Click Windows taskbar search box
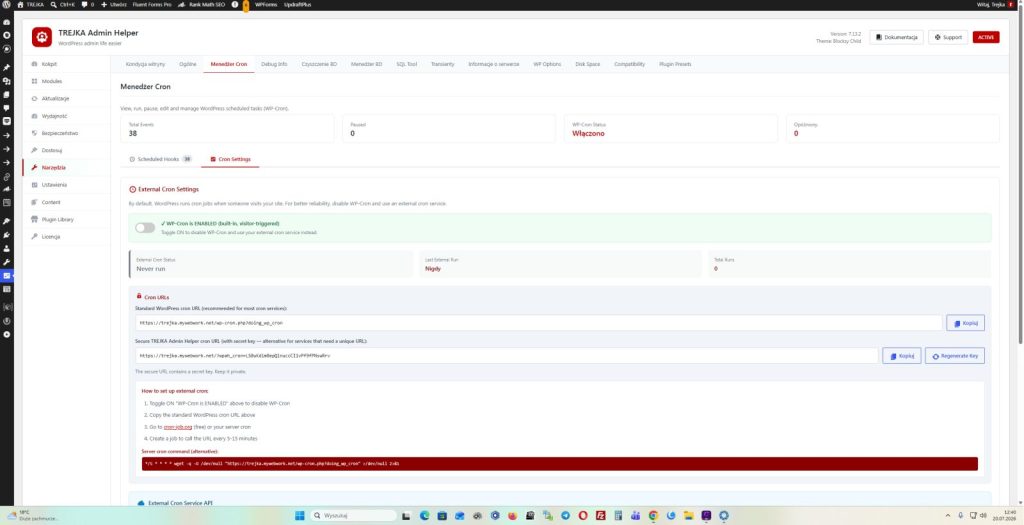Screen dimensions: 1024x525 pos(353,515)
